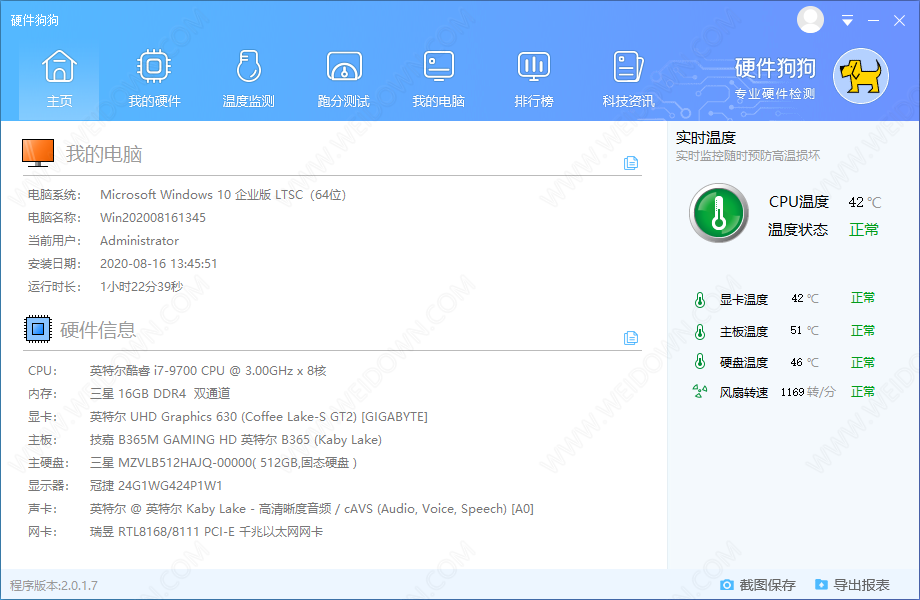Screen dimensions: 920x600
Task: Click the 主板温度 thermometer icon
Action: [700, 332]
